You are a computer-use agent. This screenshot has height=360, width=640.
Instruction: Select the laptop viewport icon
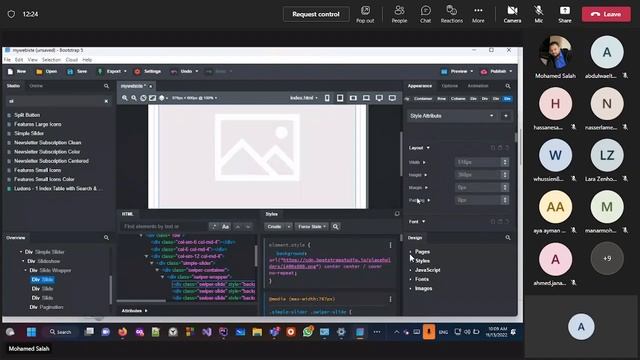366,98
